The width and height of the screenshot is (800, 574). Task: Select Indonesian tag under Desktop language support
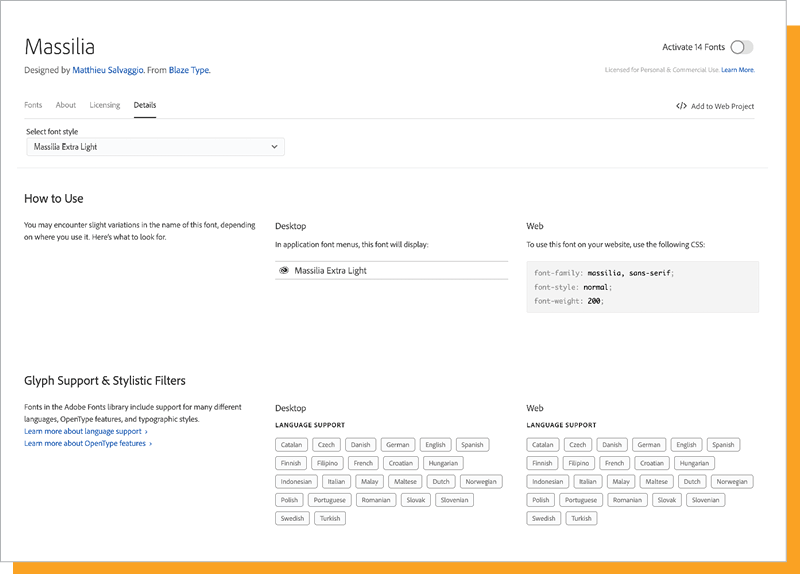(x=296, y=482)
